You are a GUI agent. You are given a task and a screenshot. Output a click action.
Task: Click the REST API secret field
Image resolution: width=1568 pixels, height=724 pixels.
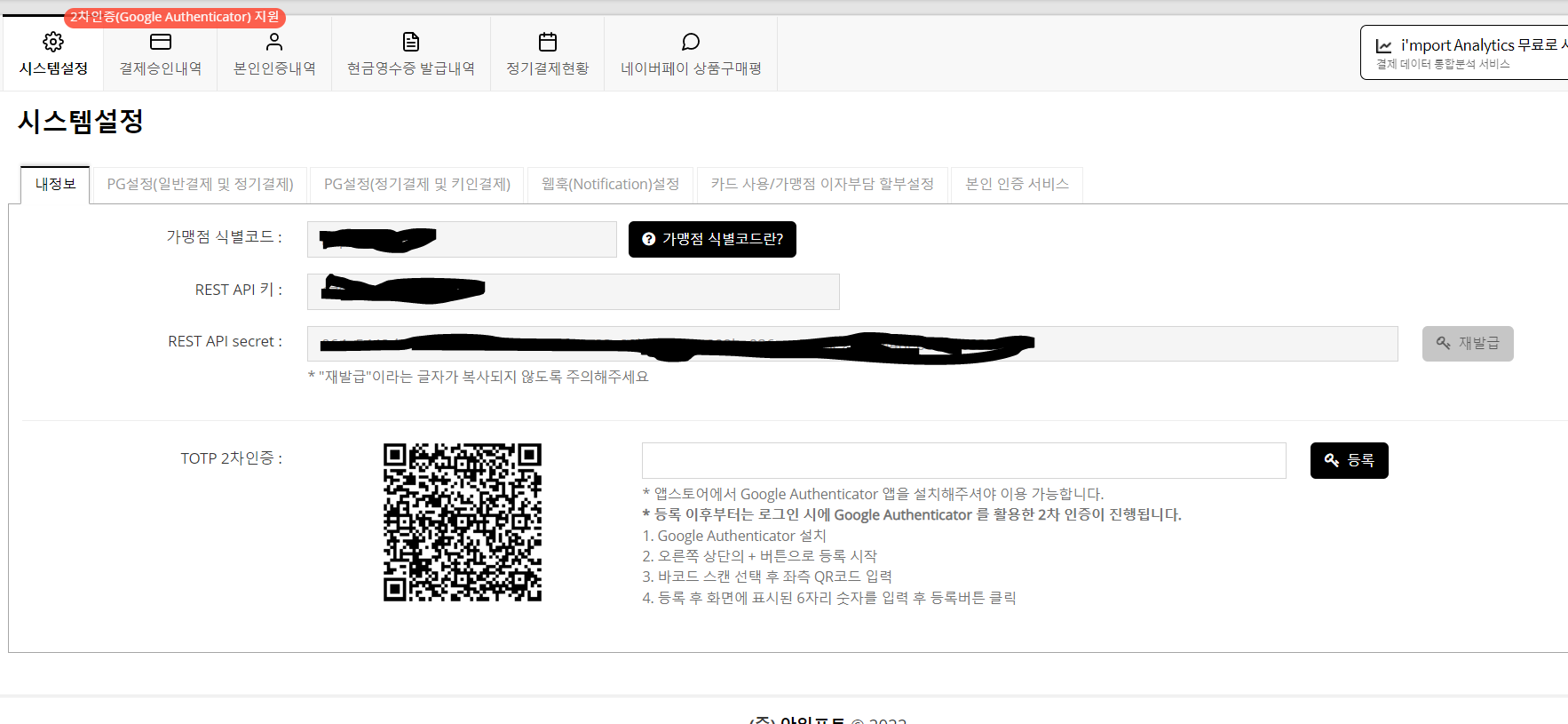tap(852, 344)
